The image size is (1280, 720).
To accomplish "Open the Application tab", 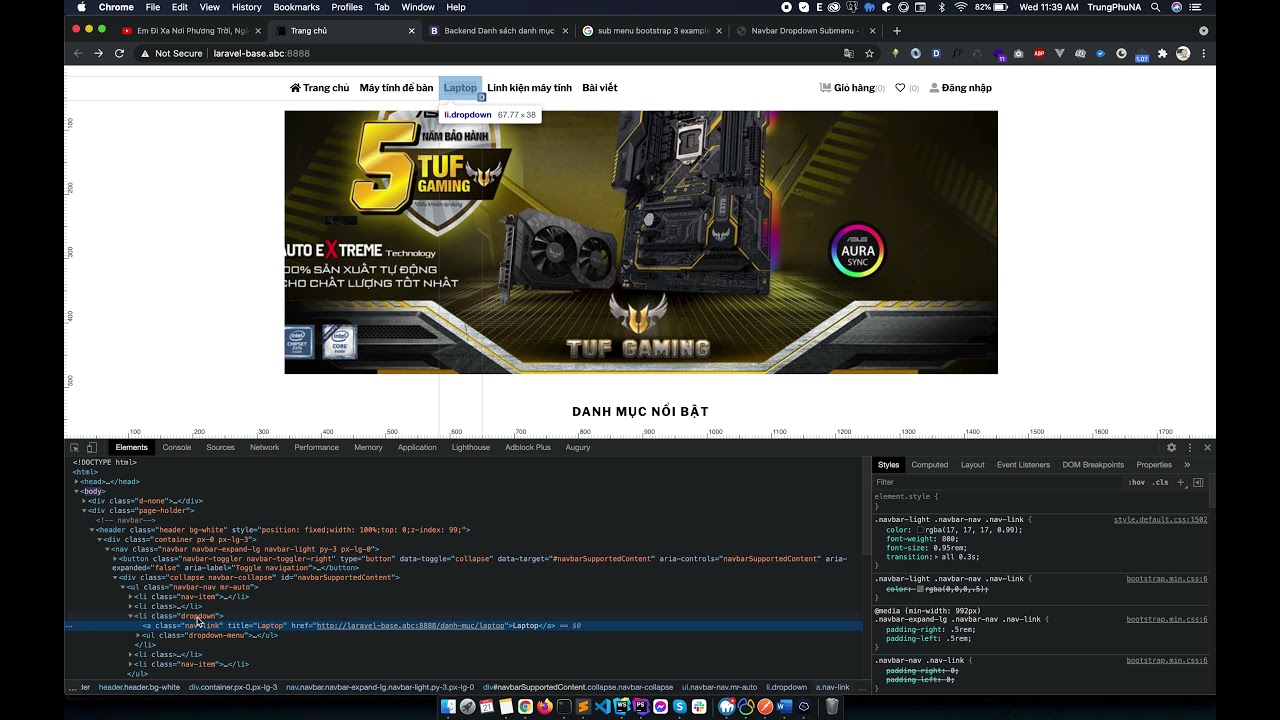I will click(x=417, y=447).
